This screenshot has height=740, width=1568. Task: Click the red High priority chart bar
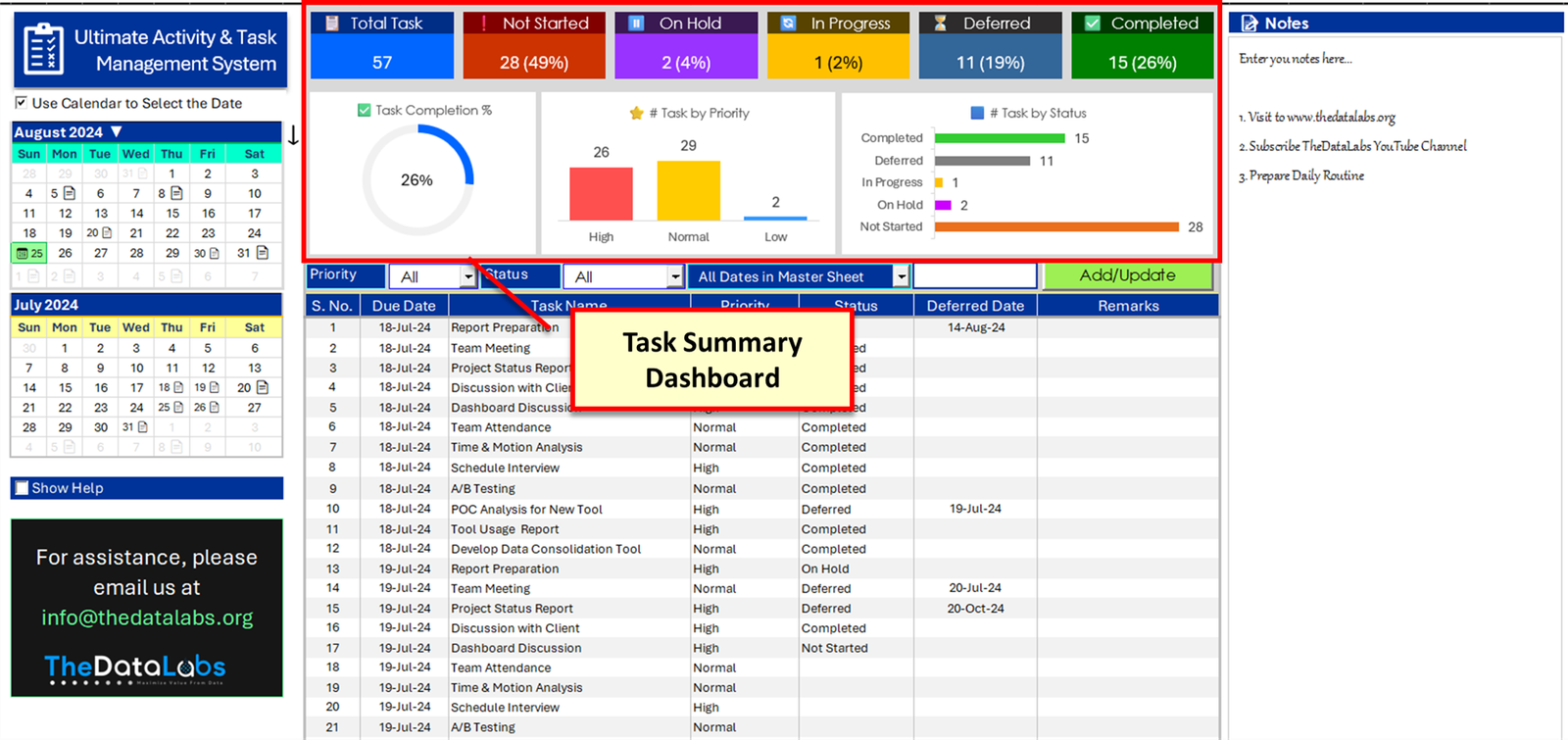(x=601, y=193)
